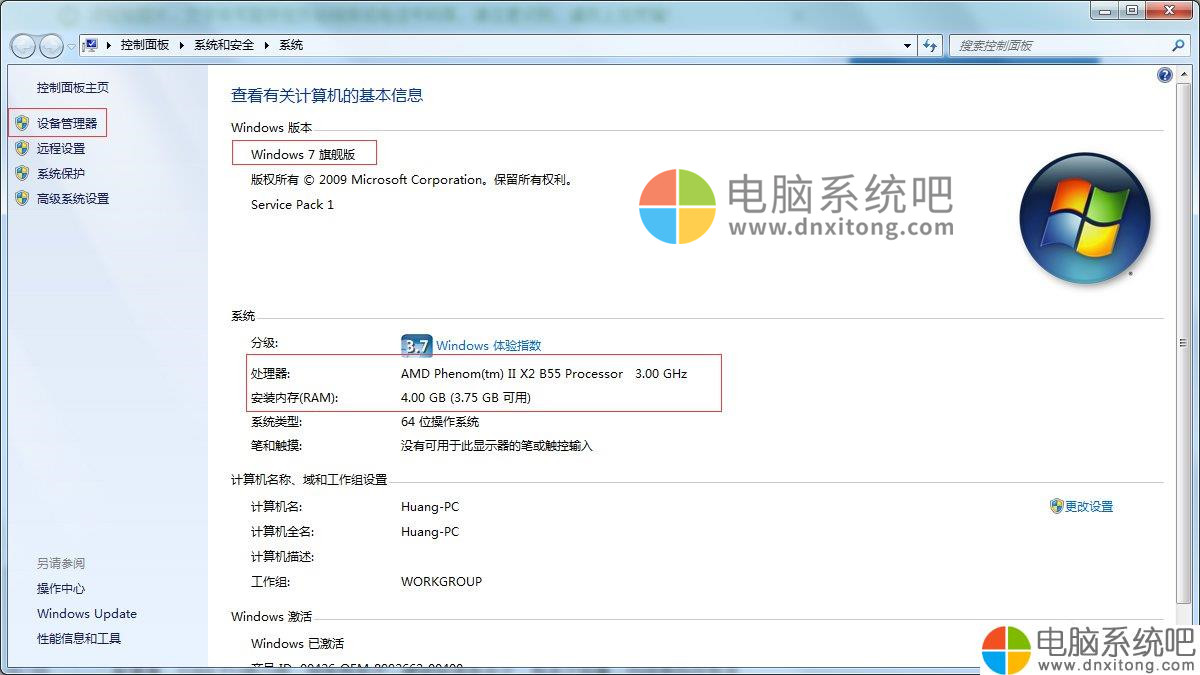The height and width of the screenshot is (675, 1200).
Task: Go back with the Back arrow button
Action: pyautogui.click(x=23, y=46)
